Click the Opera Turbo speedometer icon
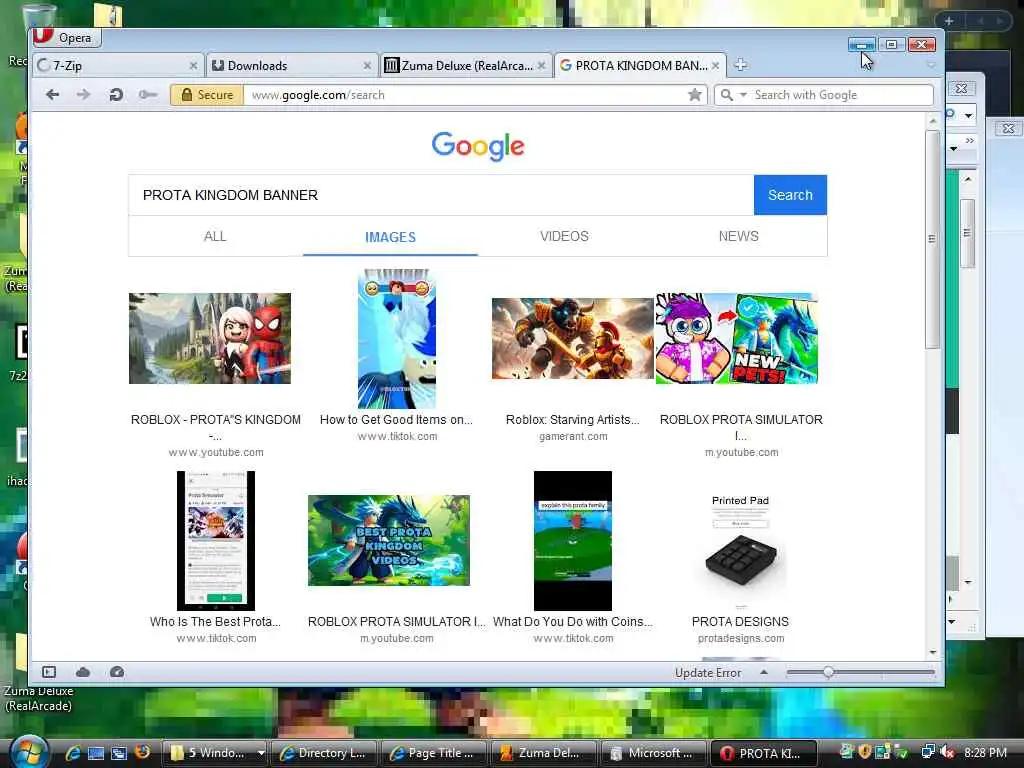The image size is (1024, 768). [x=117, y=672]
